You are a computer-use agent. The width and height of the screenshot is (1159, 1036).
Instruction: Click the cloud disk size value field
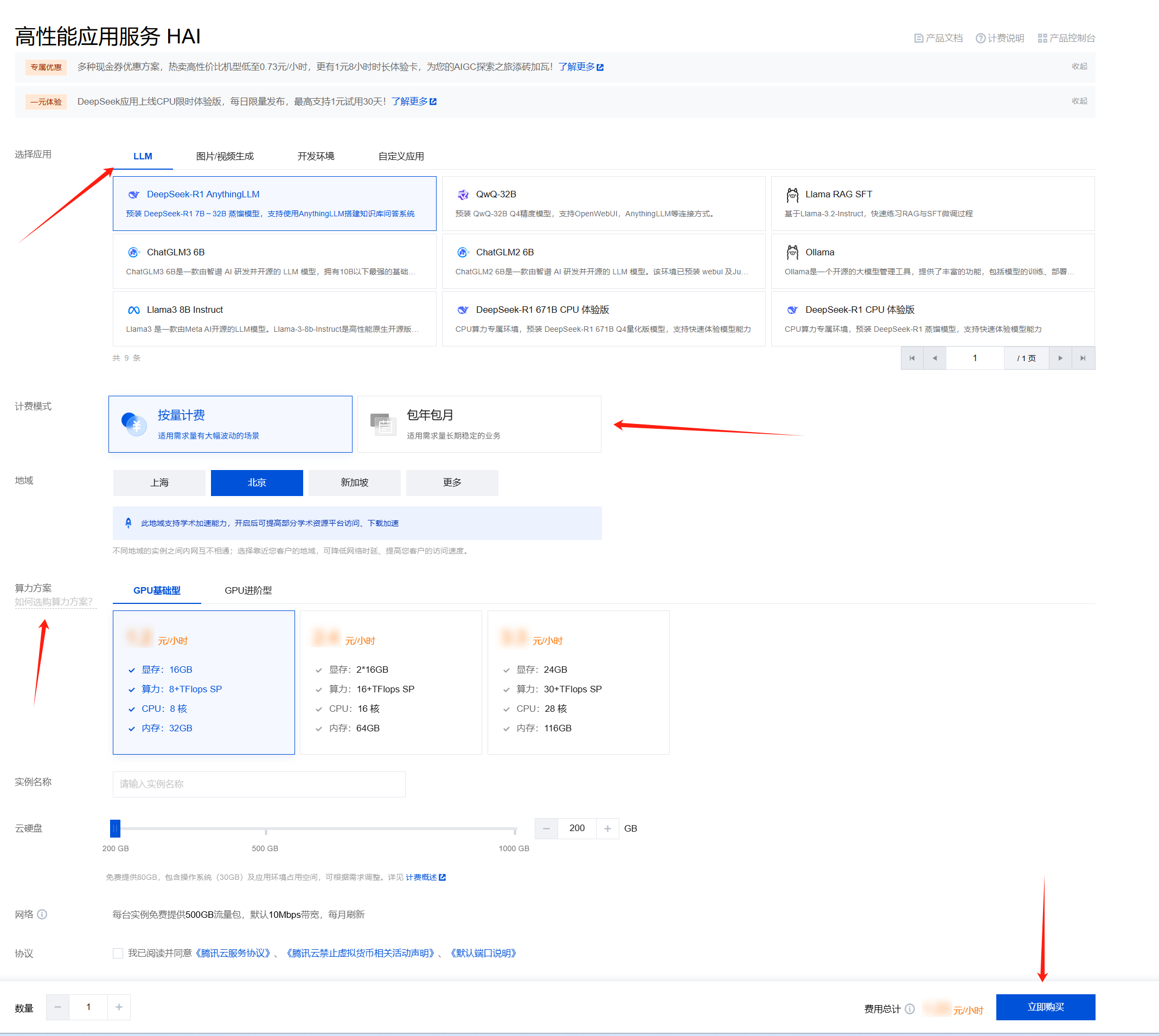click(x=577, y=828)
